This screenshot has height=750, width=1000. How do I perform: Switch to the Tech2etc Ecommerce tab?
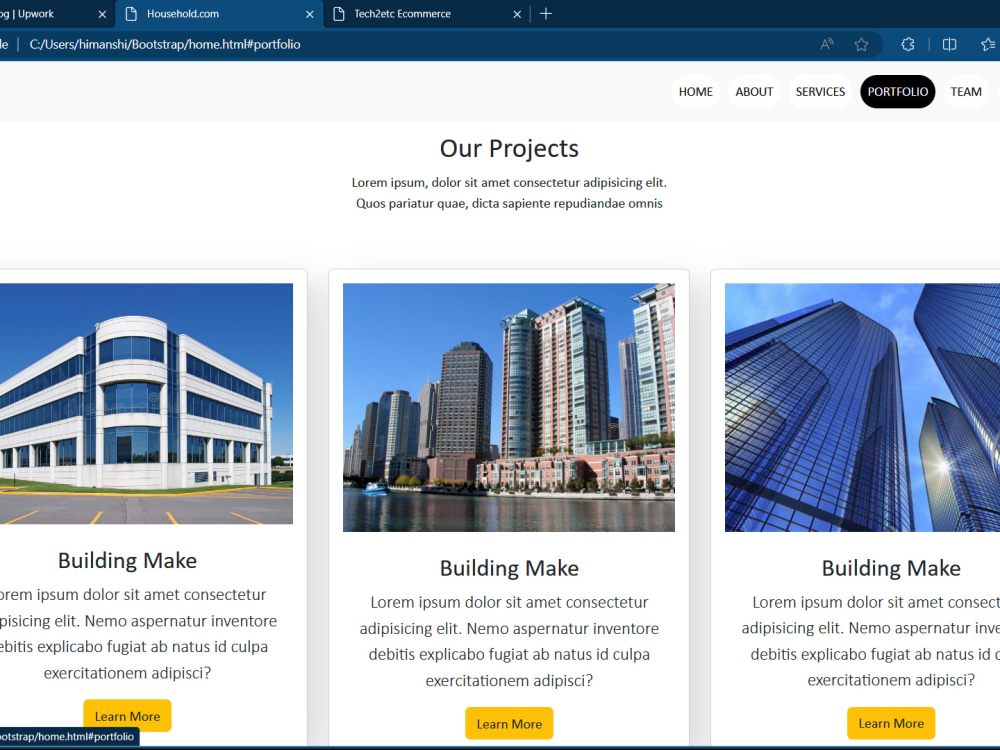pos(426,14)
